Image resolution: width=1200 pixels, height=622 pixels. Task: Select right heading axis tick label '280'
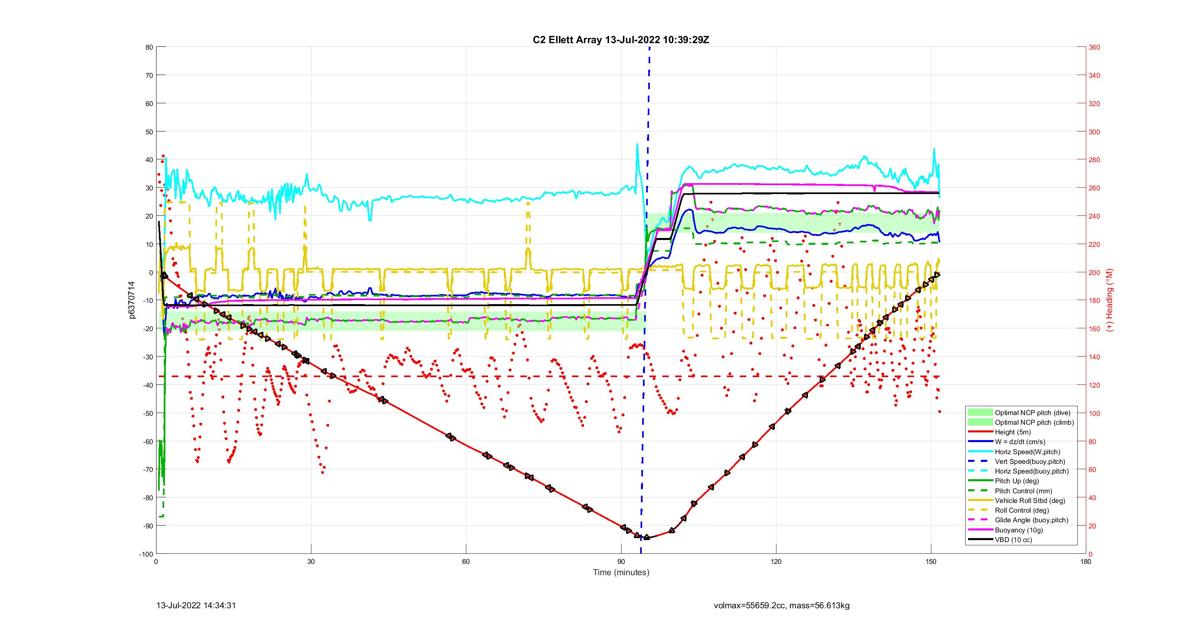click(x=1096, y=160)
